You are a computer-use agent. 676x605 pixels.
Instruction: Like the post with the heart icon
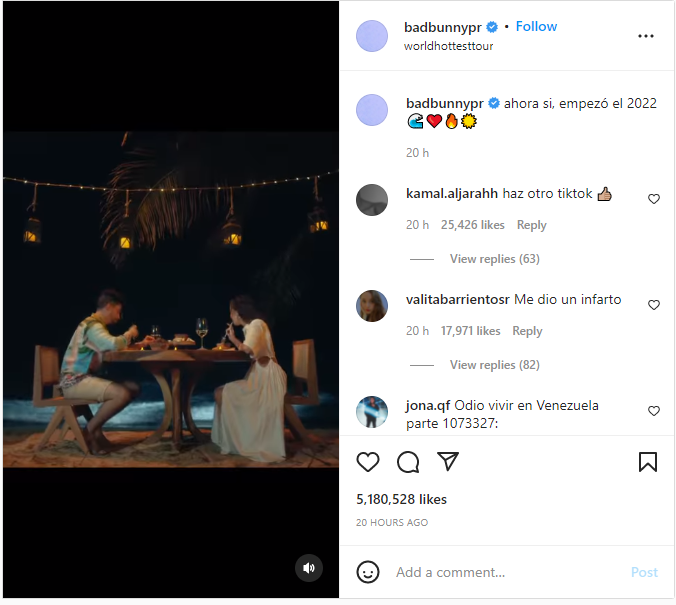click(x=368, y=462)
